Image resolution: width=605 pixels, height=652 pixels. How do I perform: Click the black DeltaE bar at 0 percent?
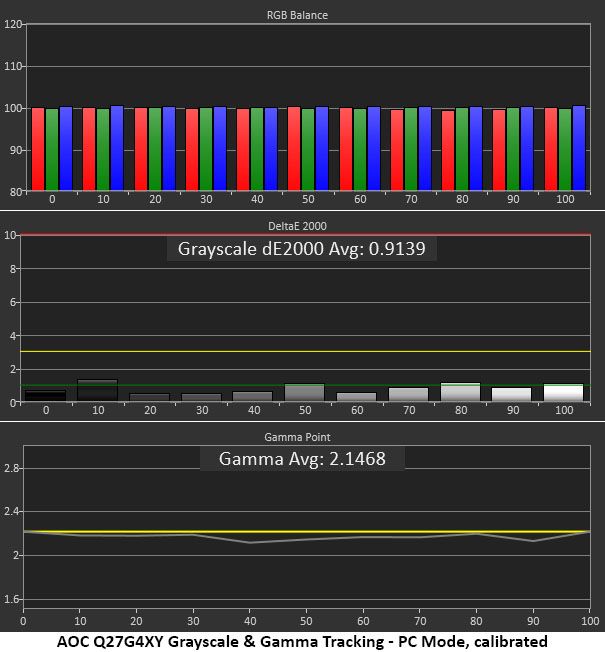[46, 395]
